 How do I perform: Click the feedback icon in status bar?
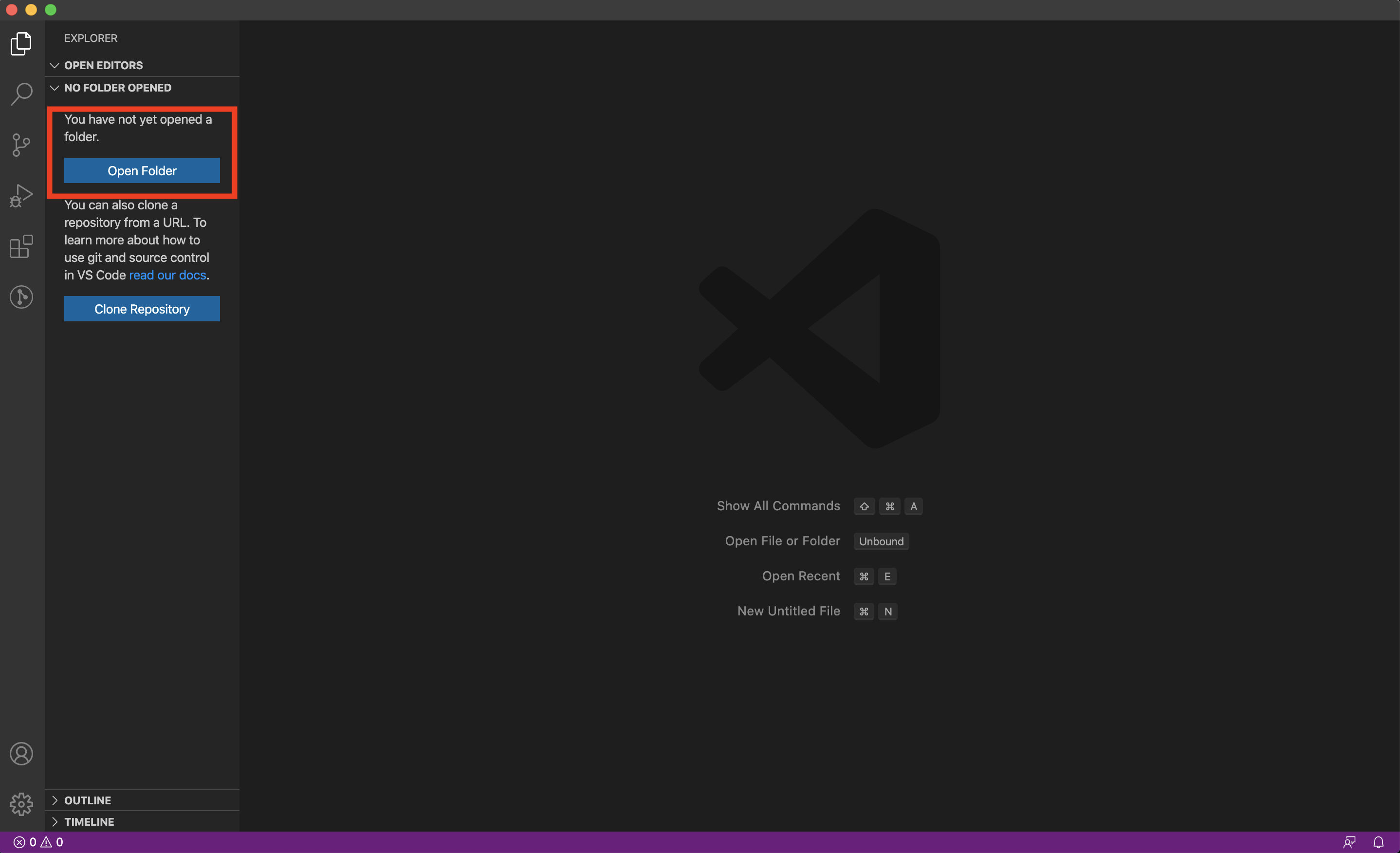(x=1349, y=842)
